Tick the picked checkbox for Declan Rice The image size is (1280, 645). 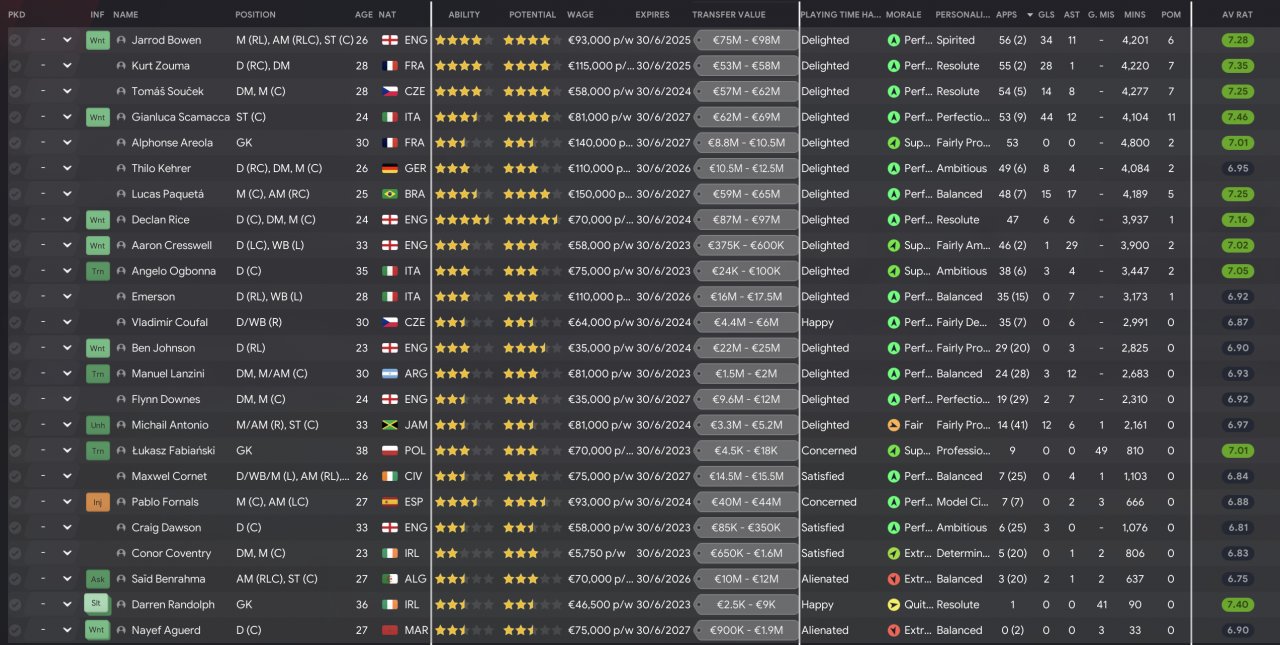(x=15, y=220)
